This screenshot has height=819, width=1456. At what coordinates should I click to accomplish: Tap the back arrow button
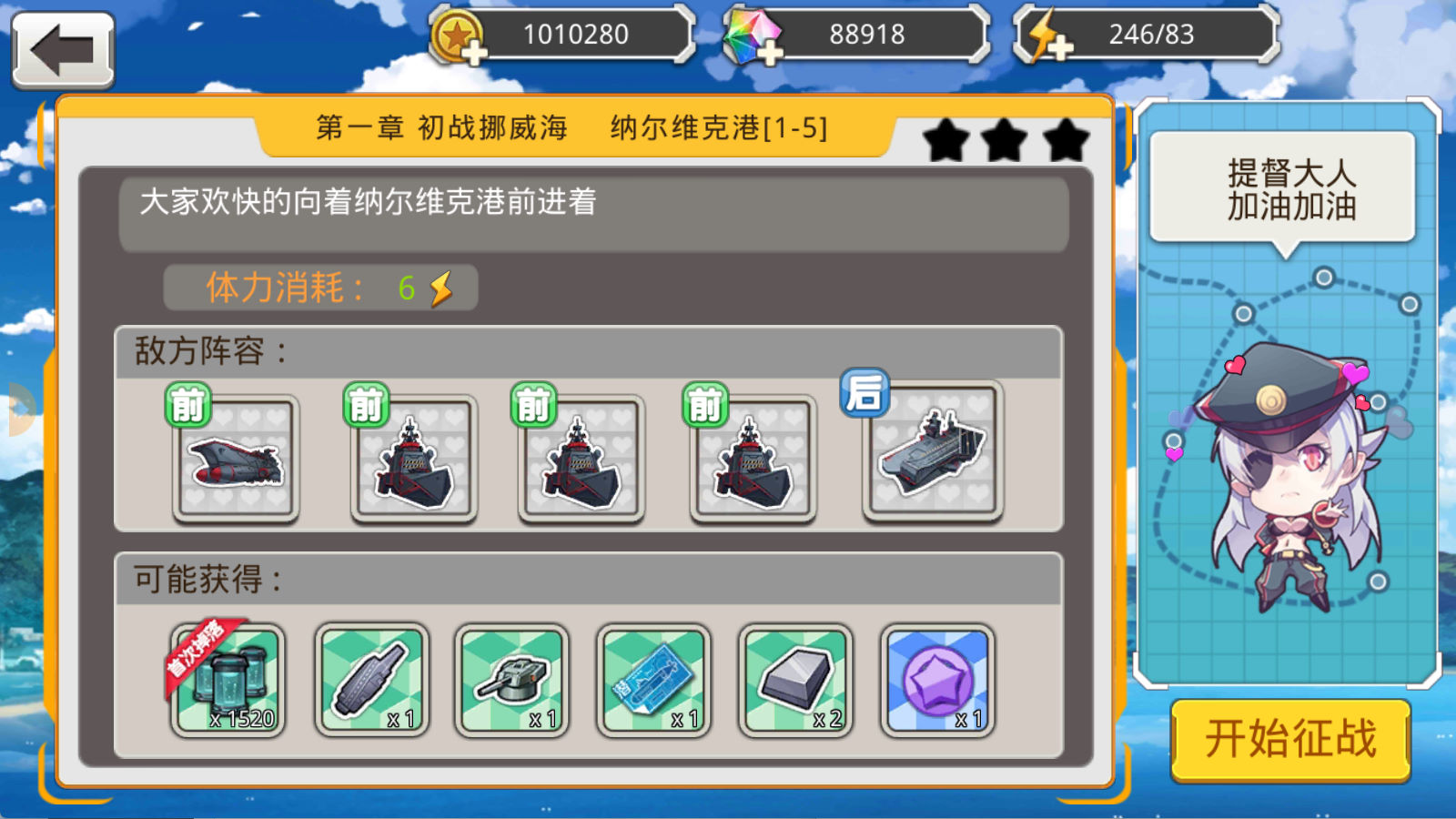[x=63, y=50]
